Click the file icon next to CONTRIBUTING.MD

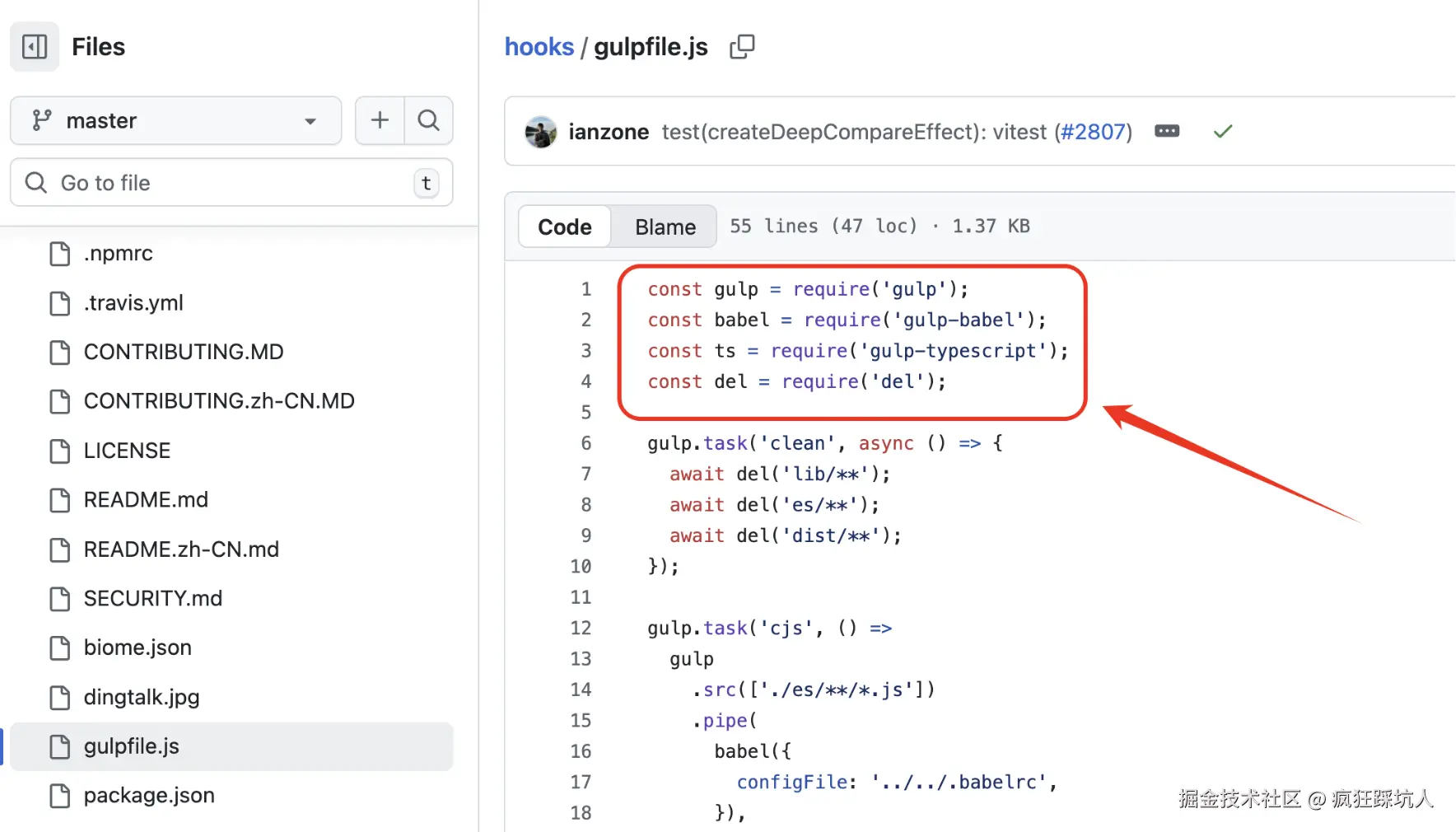tap(60, 353)
